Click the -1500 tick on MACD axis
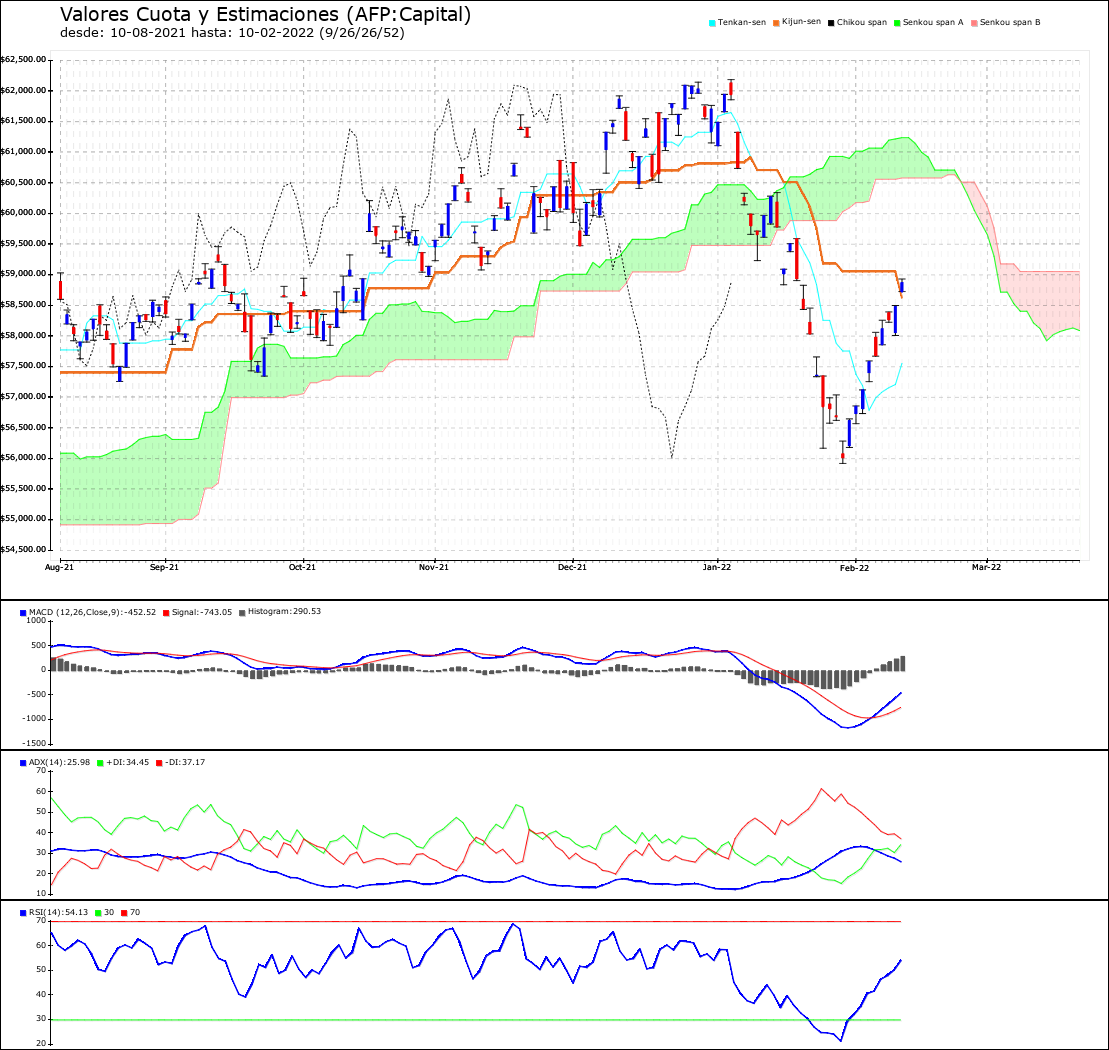 (35, 744)
